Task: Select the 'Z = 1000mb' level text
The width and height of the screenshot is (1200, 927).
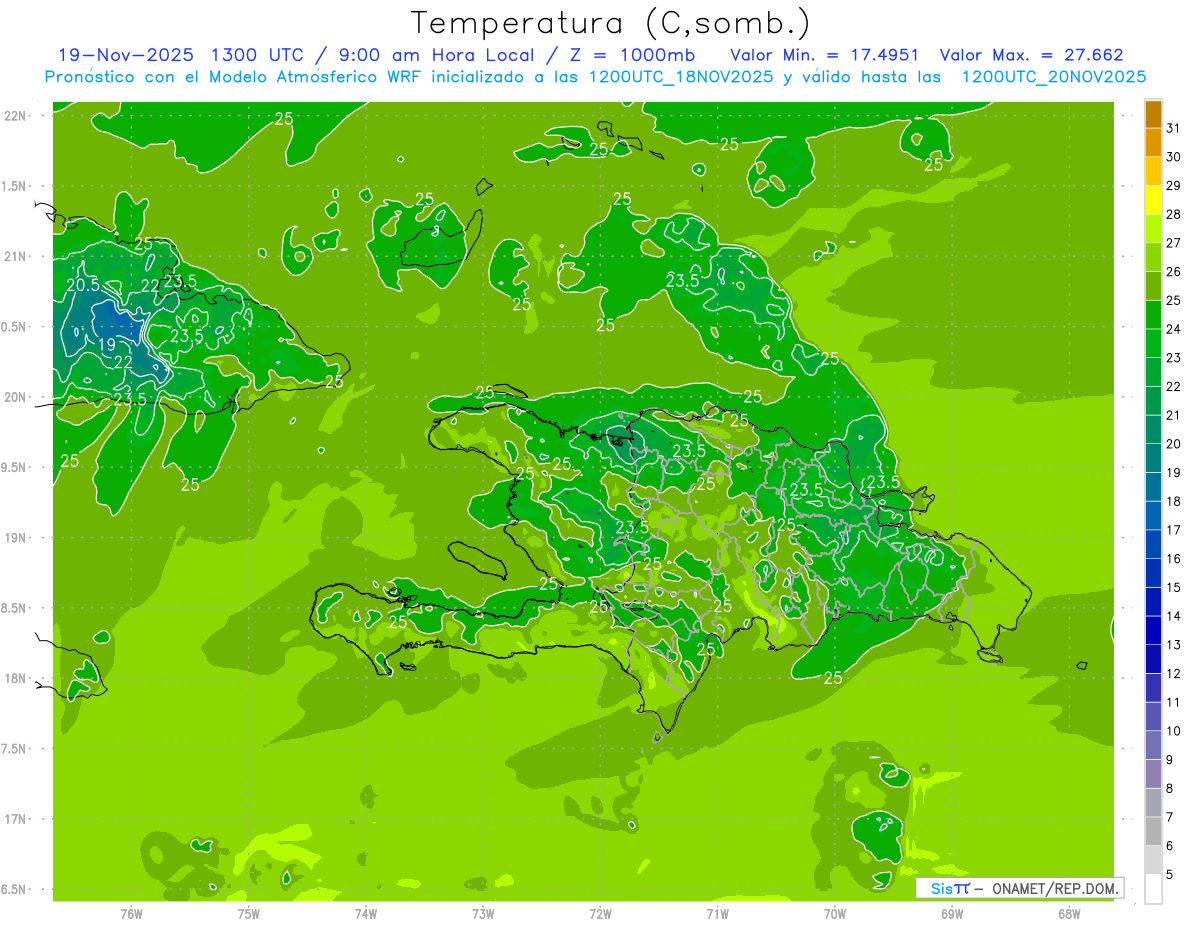Action: click(632, 55)
